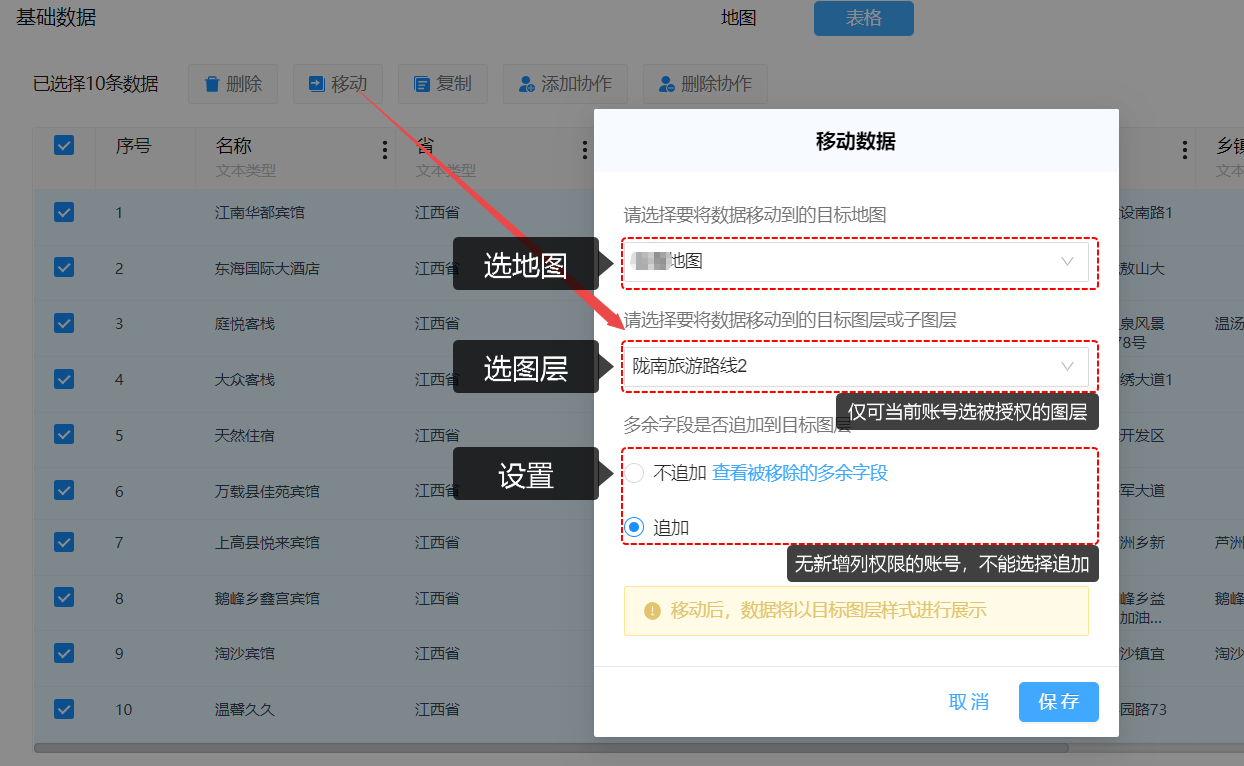Viewport: 1244px width, 766px height.
Task: Uncheck row 1 江南华都宾馆 checkbox
Action: click(x=64, y=212)
